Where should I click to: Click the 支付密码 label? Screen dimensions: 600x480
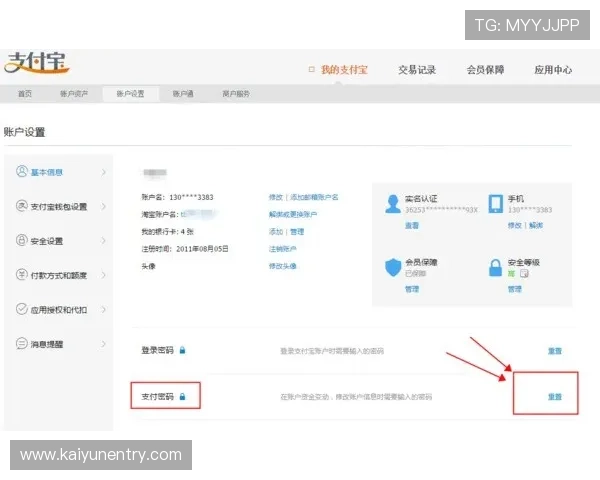click(157, 397)
